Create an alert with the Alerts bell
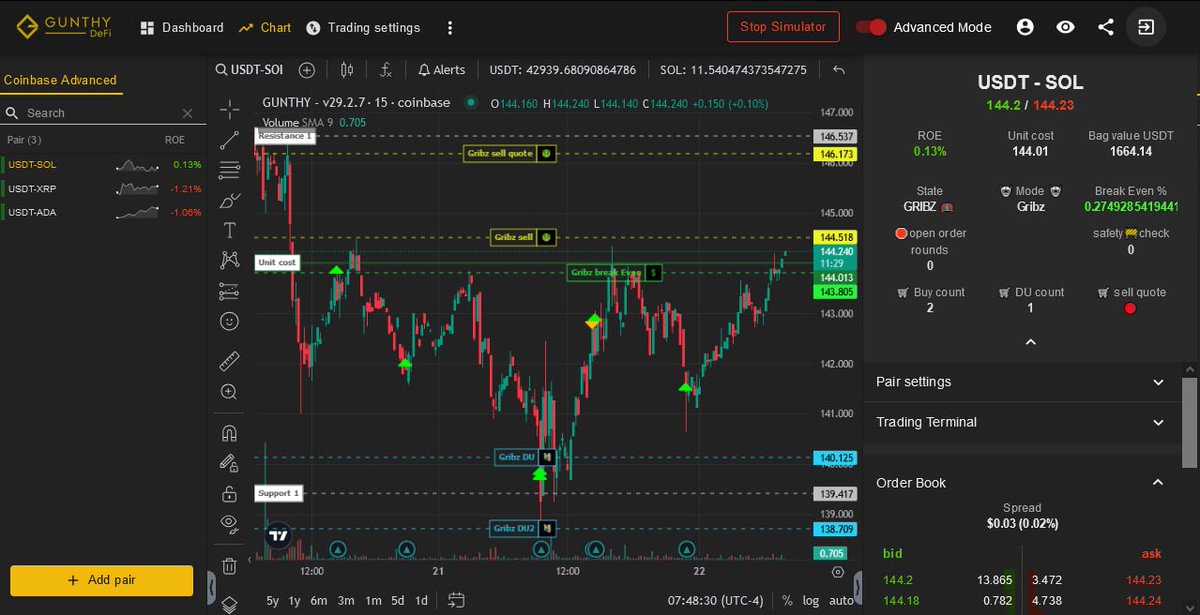Image resolution: width=1200 pixels, height=615 pixels. click(x=441, y=70)
